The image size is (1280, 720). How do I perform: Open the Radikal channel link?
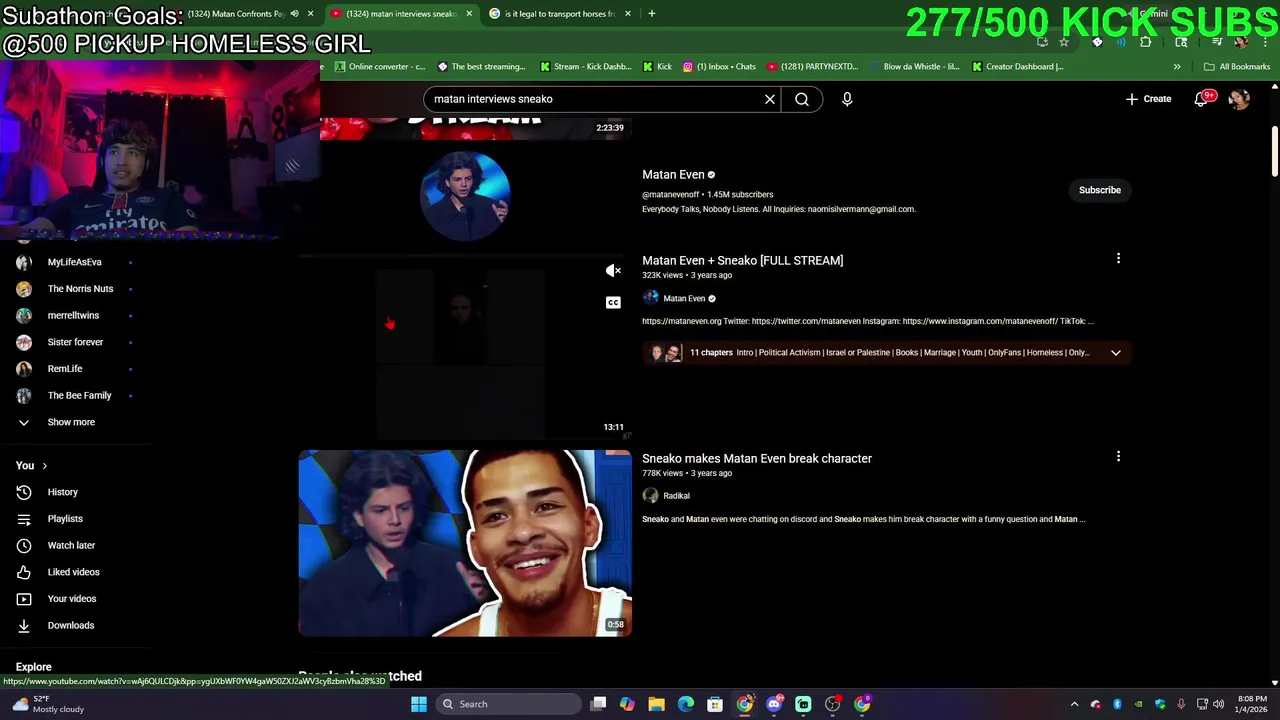pyautogui.click(x=676, y=496)
